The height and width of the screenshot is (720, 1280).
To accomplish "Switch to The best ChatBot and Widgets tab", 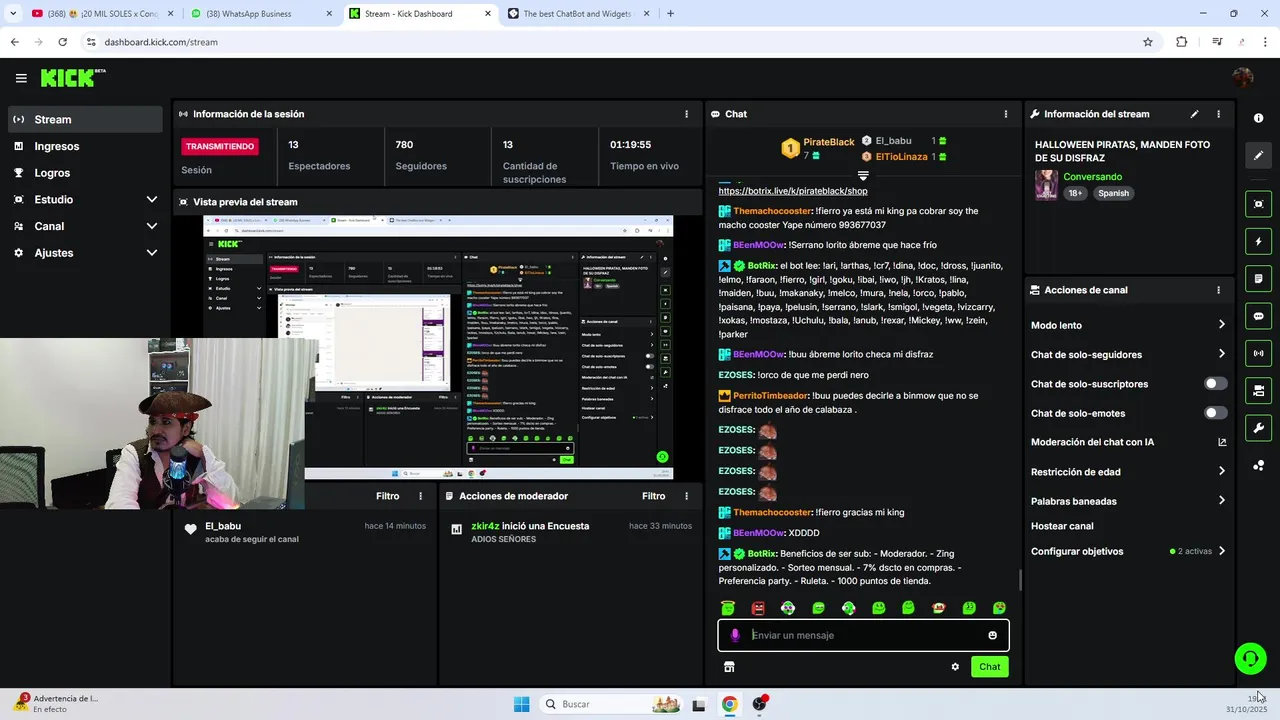I will tap(578, 14).
